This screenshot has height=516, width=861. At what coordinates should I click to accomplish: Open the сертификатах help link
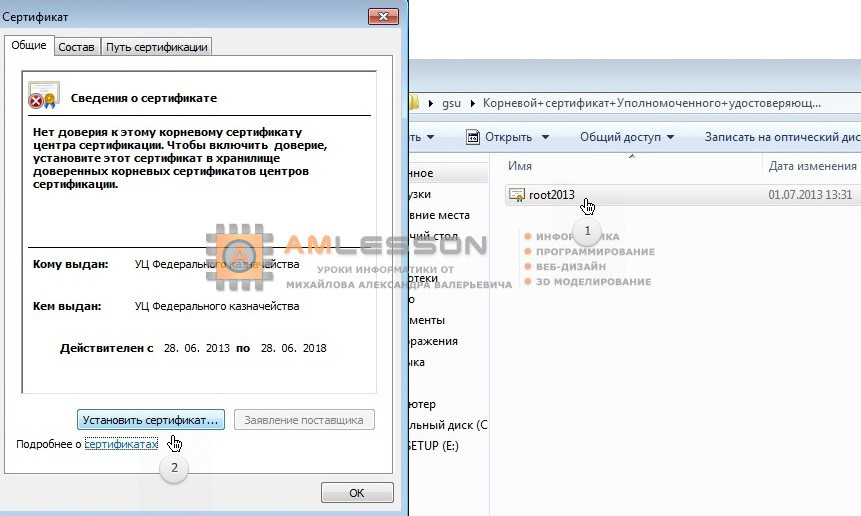[x=121, y=444]
